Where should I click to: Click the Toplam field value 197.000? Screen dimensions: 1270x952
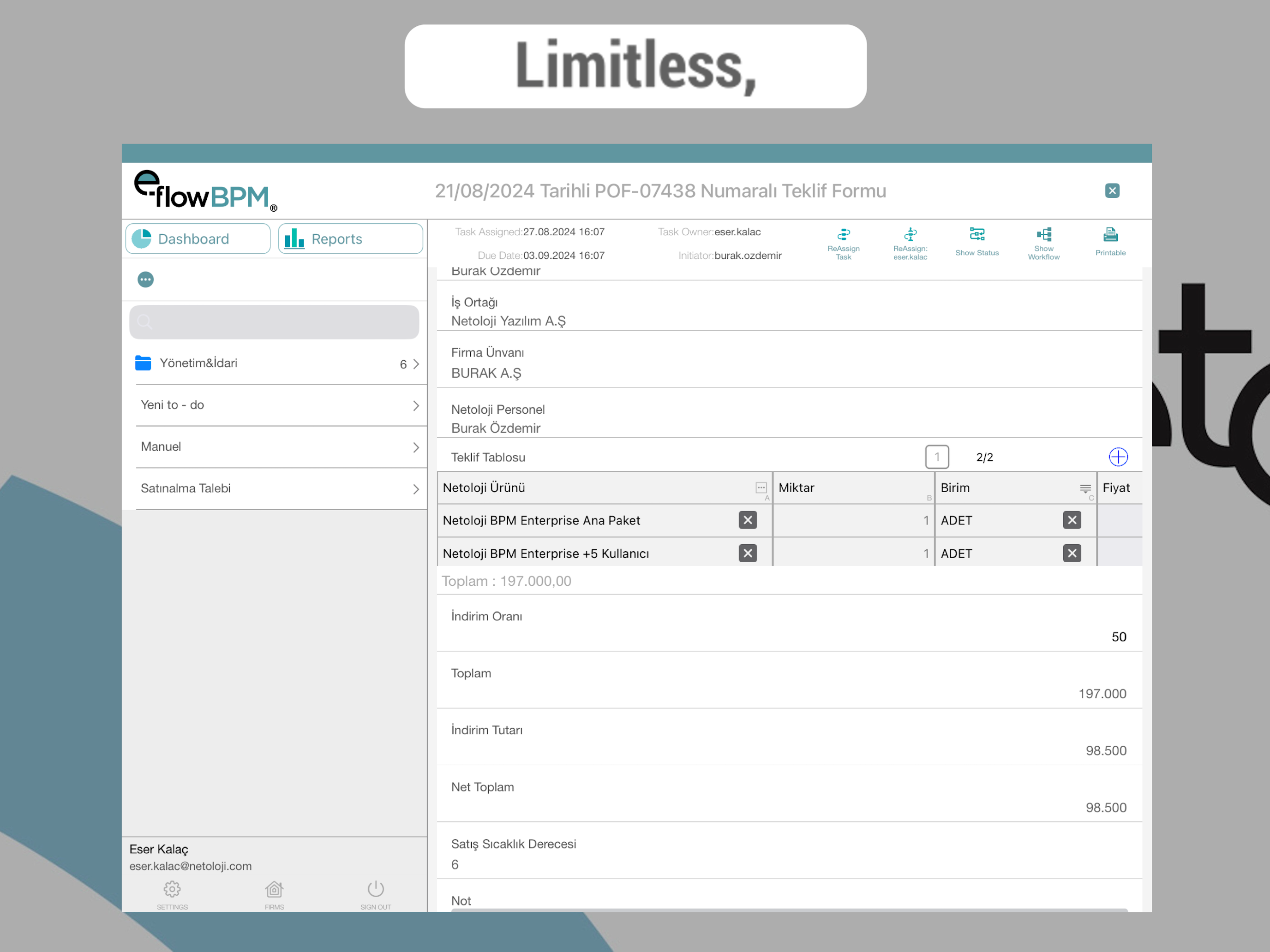1102,694
